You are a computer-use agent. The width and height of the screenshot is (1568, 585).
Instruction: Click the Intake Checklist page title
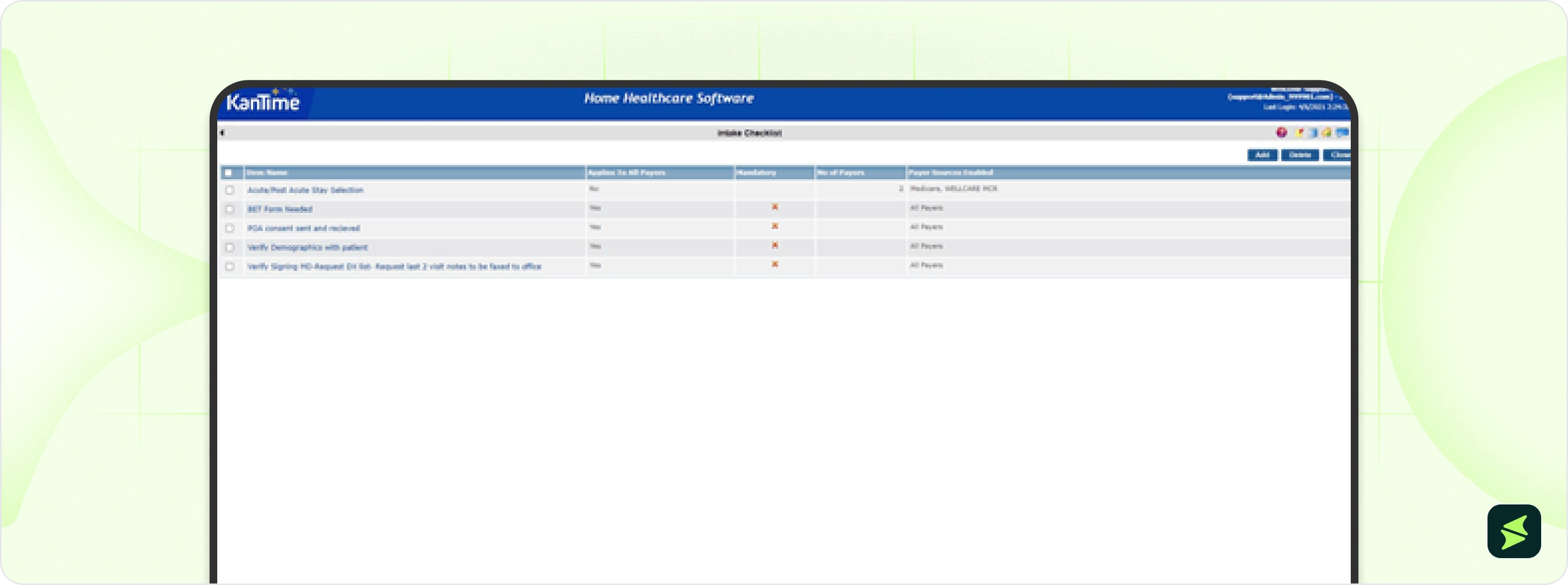click(749, 133)
